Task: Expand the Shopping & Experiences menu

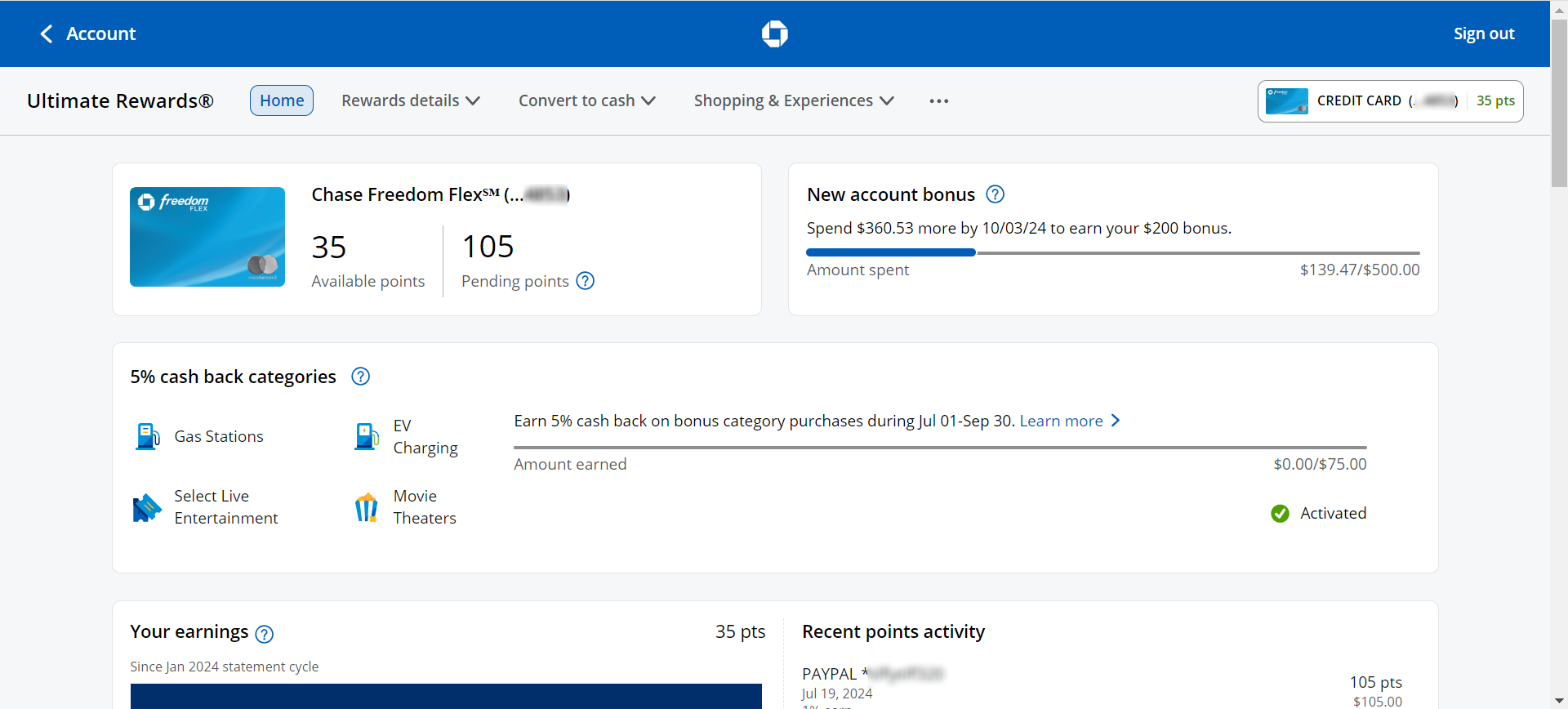Action: pyautogui.click(x=794, y=100)
